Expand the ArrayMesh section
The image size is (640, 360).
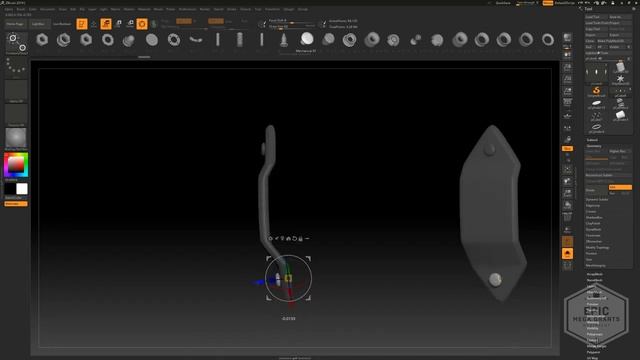[x=595, y=274]
